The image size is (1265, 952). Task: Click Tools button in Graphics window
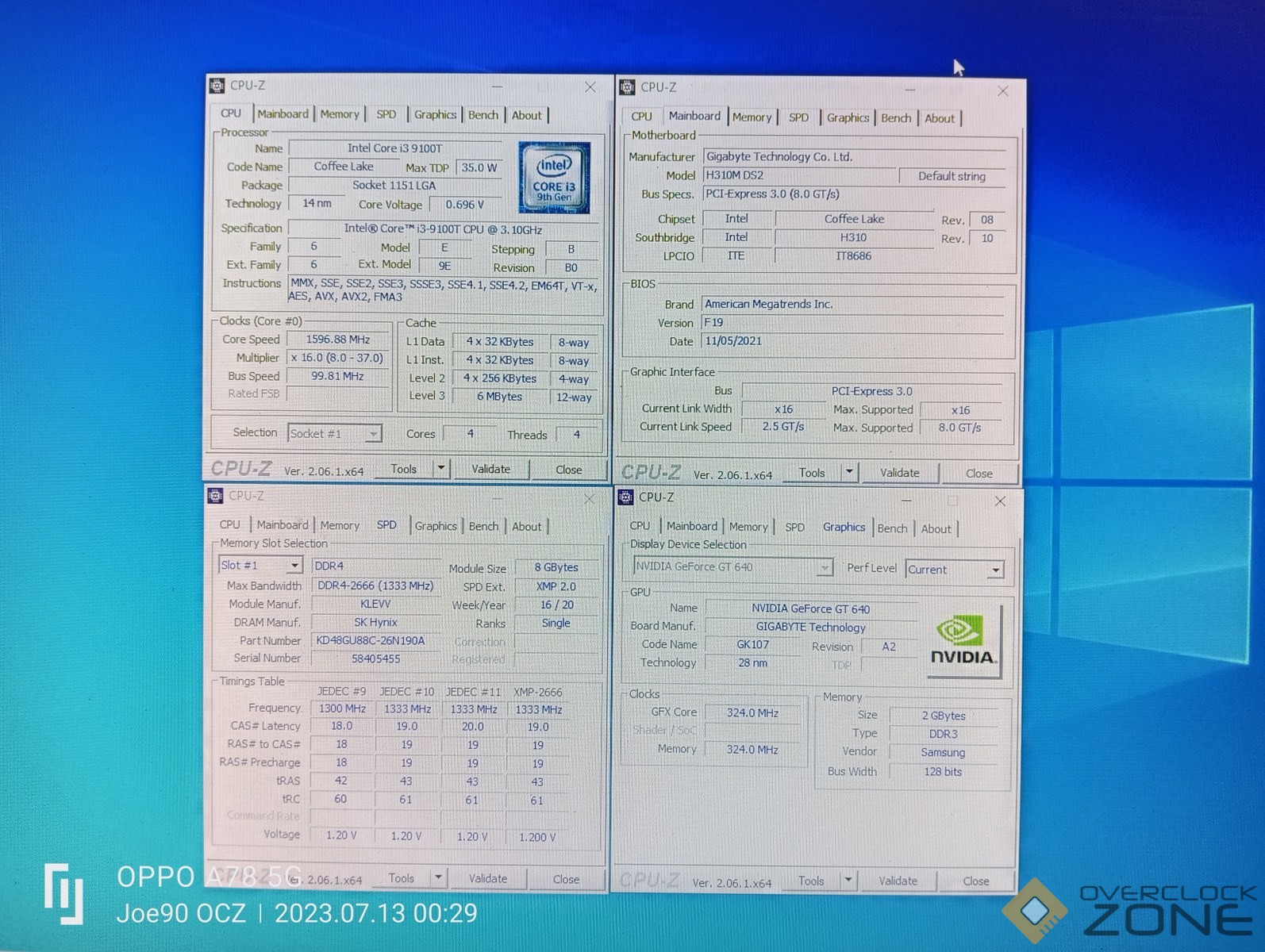811,881
